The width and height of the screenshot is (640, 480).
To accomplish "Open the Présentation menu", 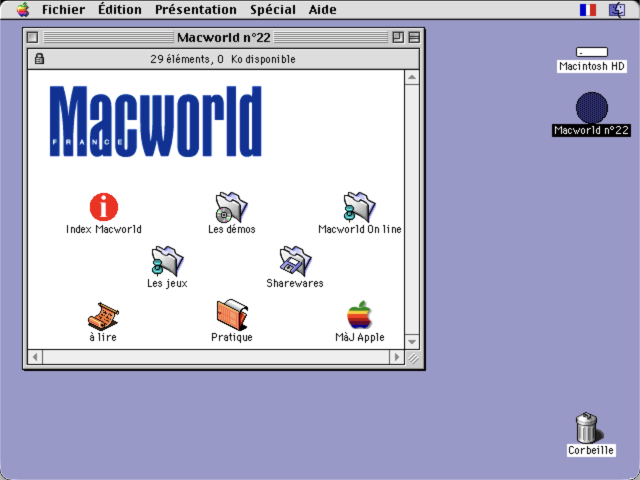I will [196, 9].
